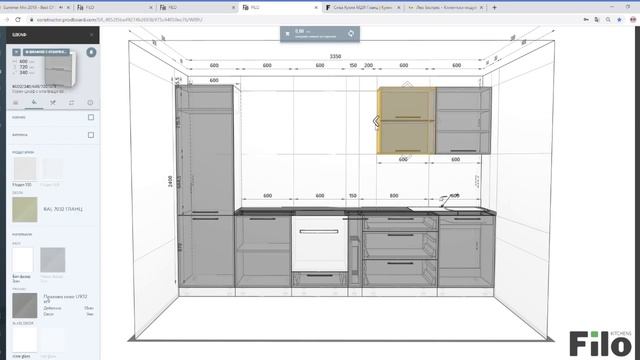Switch to the second FILO browser tab
Screen dimensions: 640x360
(x=197, y=7)
